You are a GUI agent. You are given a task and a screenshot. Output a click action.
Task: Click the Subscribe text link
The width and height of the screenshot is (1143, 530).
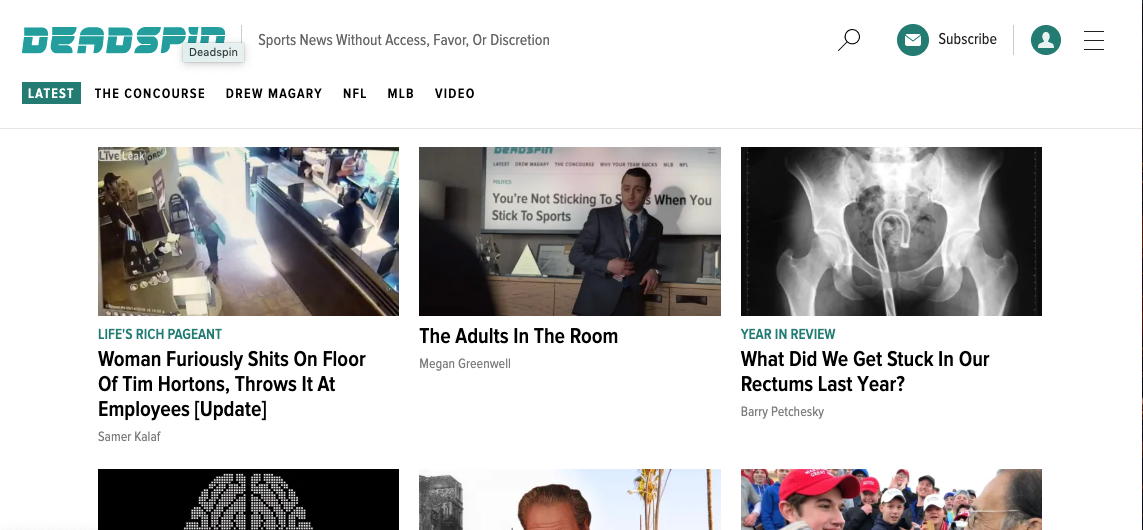click(x=967, y=39)
